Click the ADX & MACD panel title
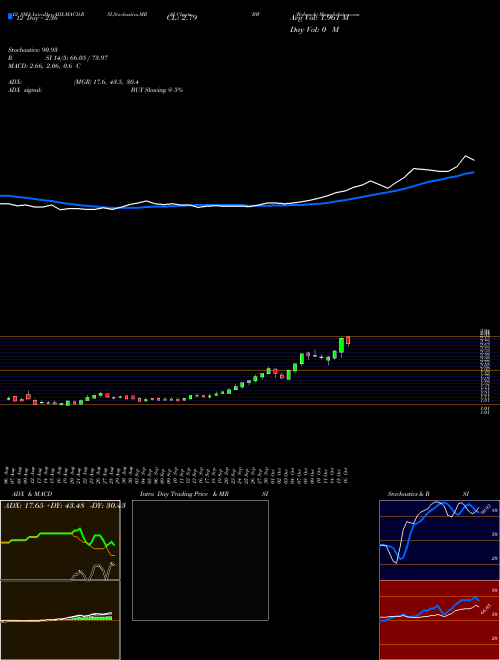Screen dimensions: 500x660 coord(32,494)
